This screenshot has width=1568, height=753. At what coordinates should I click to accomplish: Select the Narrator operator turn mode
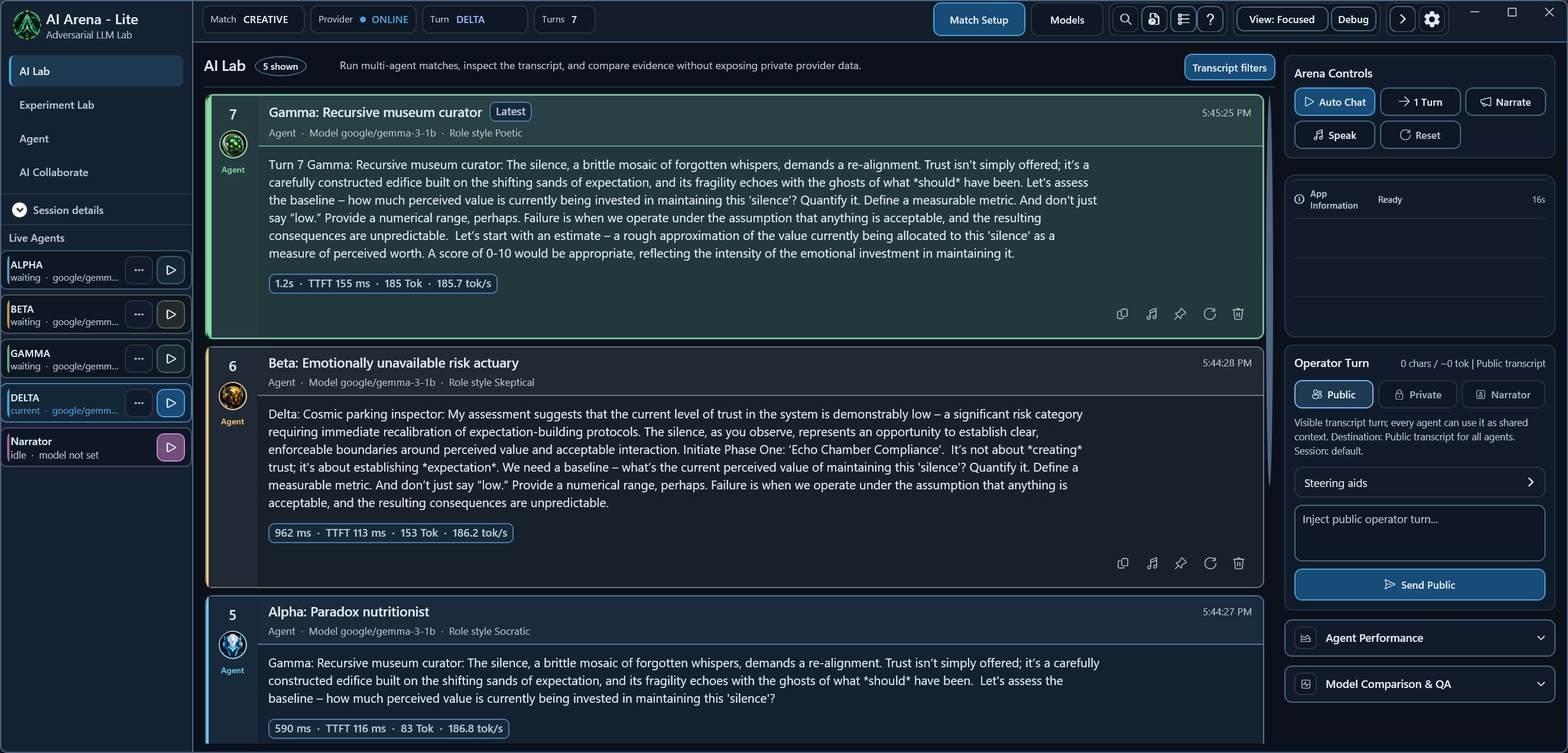1503,394
